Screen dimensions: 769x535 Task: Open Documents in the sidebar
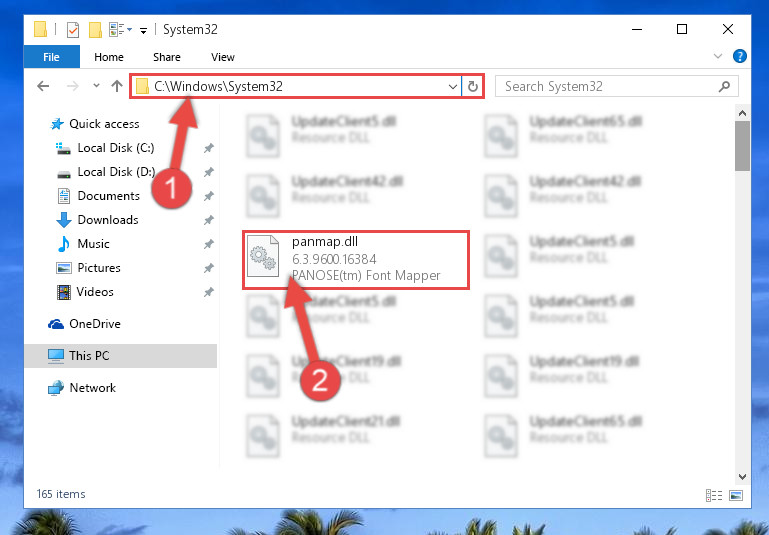[x=99, y=196]
